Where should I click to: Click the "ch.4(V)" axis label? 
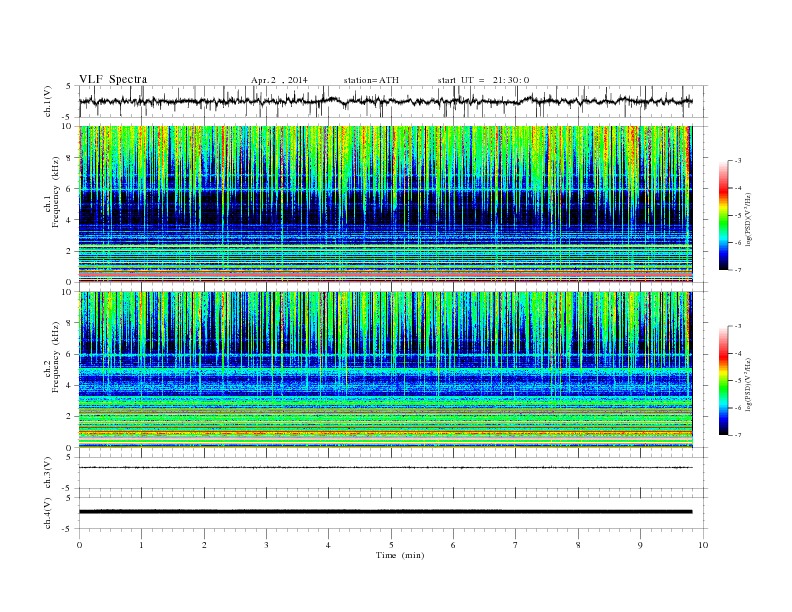(x=48, y=513)
